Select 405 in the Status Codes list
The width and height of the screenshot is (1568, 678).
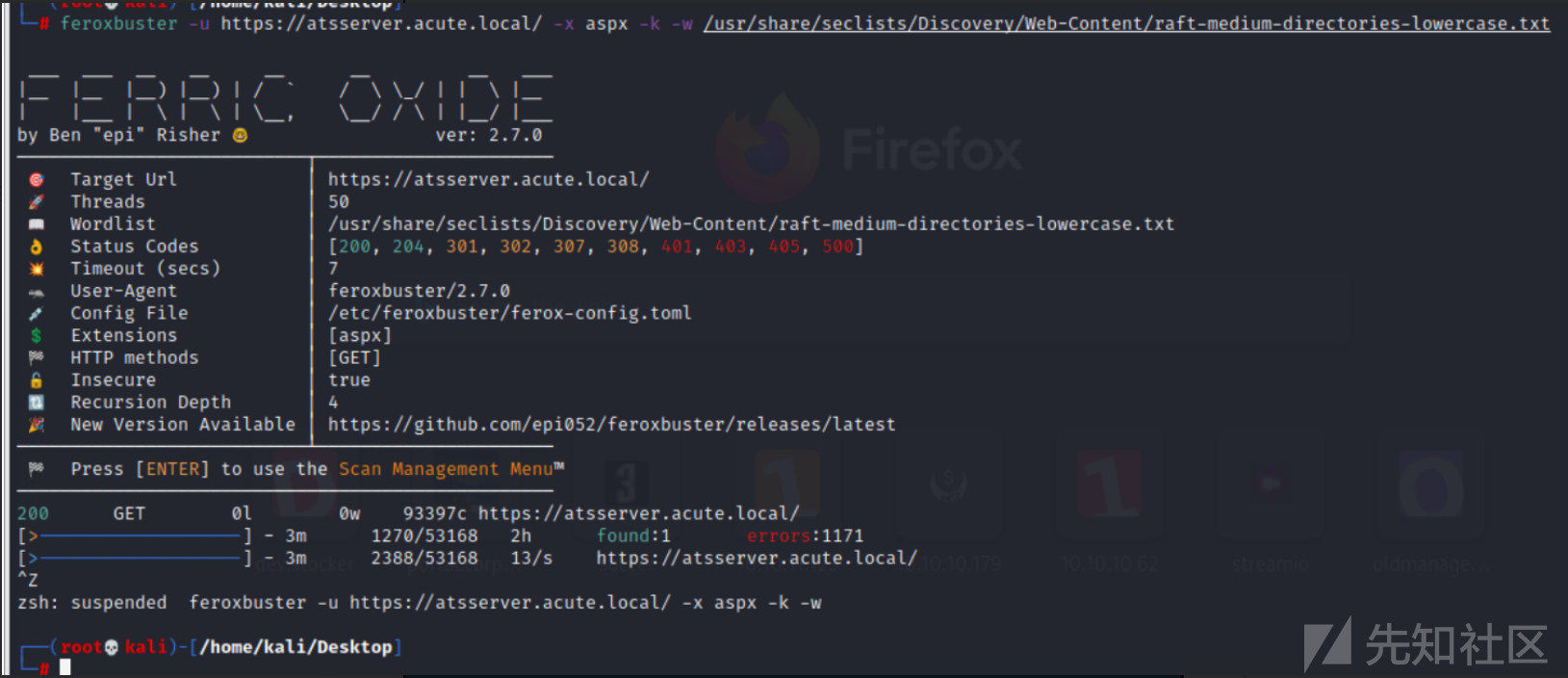pos(784,247)
